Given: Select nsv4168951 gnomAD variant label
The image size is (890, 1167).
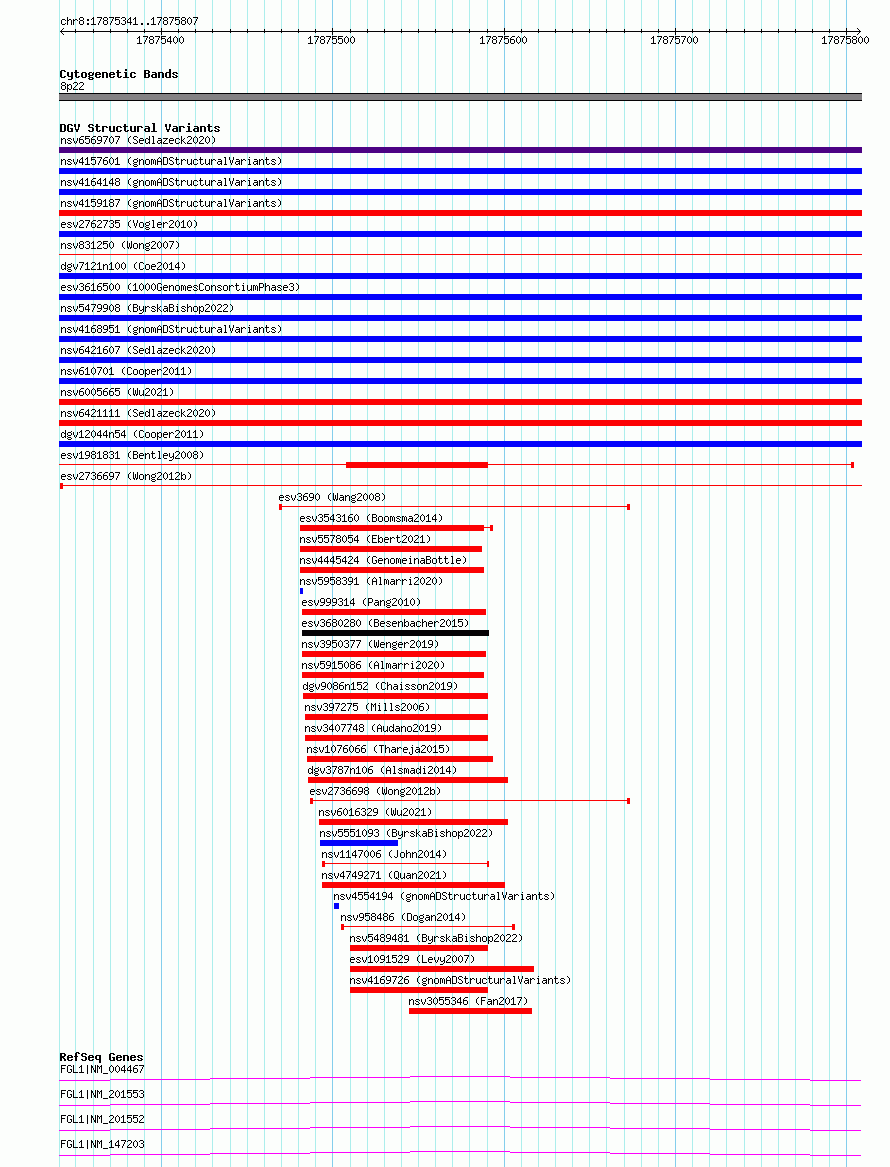Looking at the screenshot, I should tap(171, 328).
